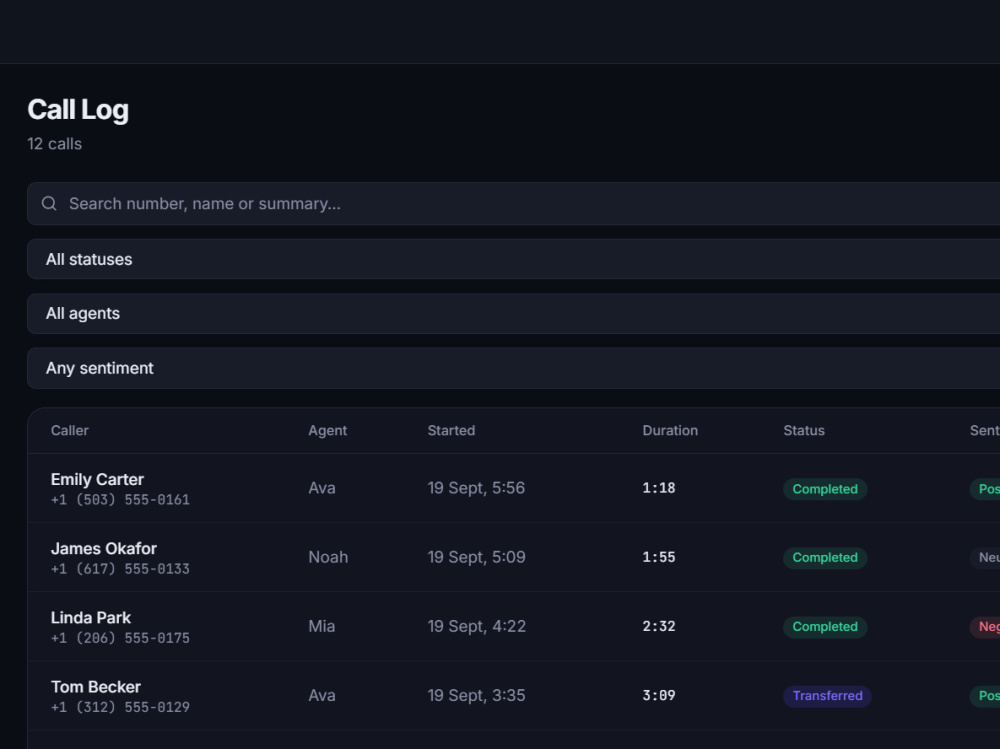The height and width of the screenshot is (749, 1000).
Task: Click start time 19 Sept, 4:22
Action: pyautogui.click(x=476, y=627)
